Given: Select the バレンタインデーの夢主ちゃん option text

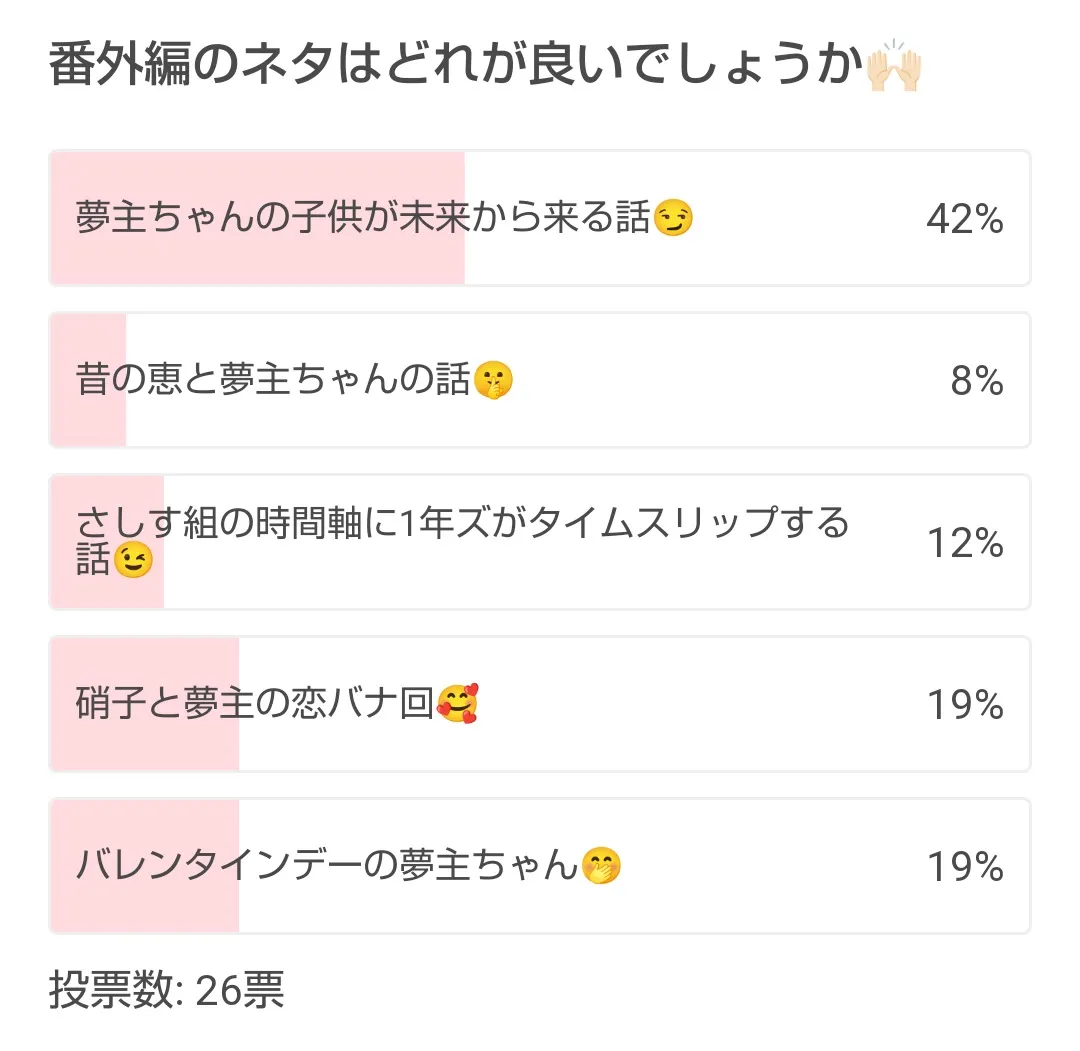Looking at the screenshot, I should [327, 866].
